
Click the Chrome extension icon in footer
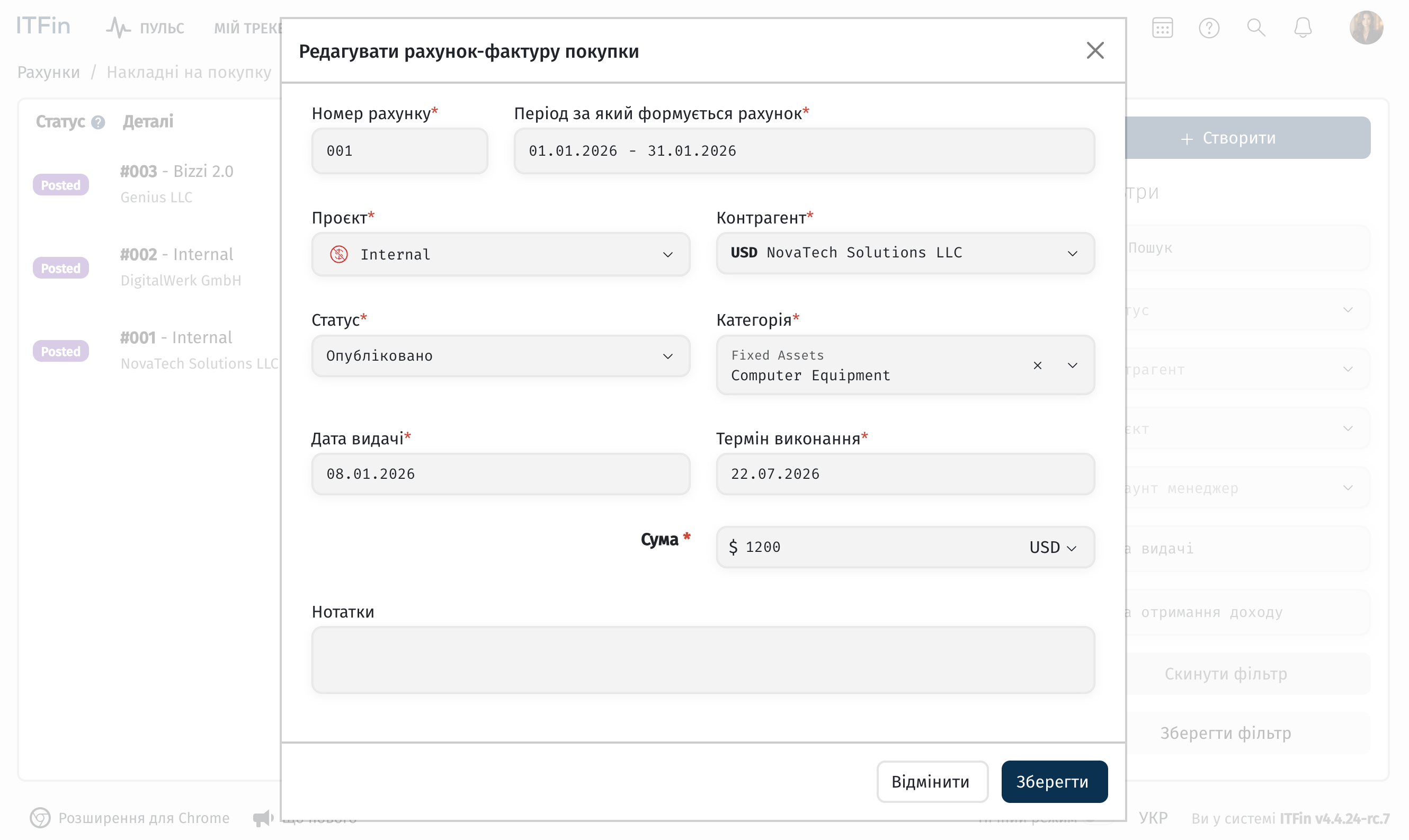tap(40, 817)
